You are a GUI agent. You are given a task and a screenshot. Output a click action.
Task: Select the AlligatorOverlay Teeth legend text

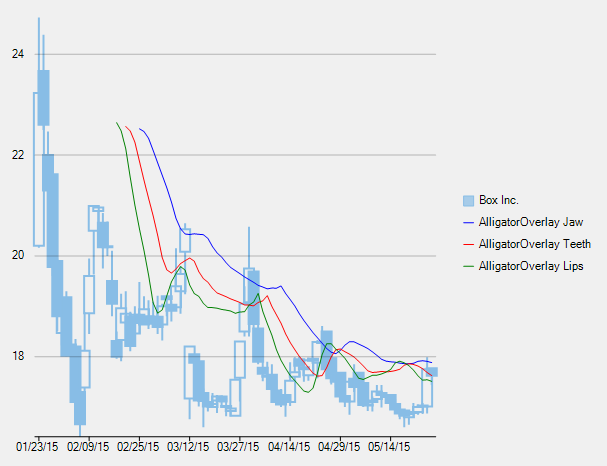tap(535, 244)
